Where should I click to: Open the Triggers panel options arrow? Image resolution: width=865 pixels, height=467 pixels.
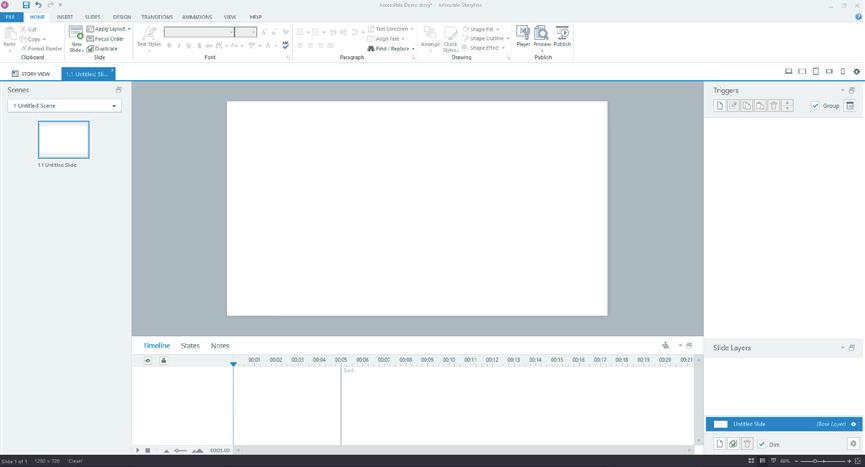[x=842, y=90]
